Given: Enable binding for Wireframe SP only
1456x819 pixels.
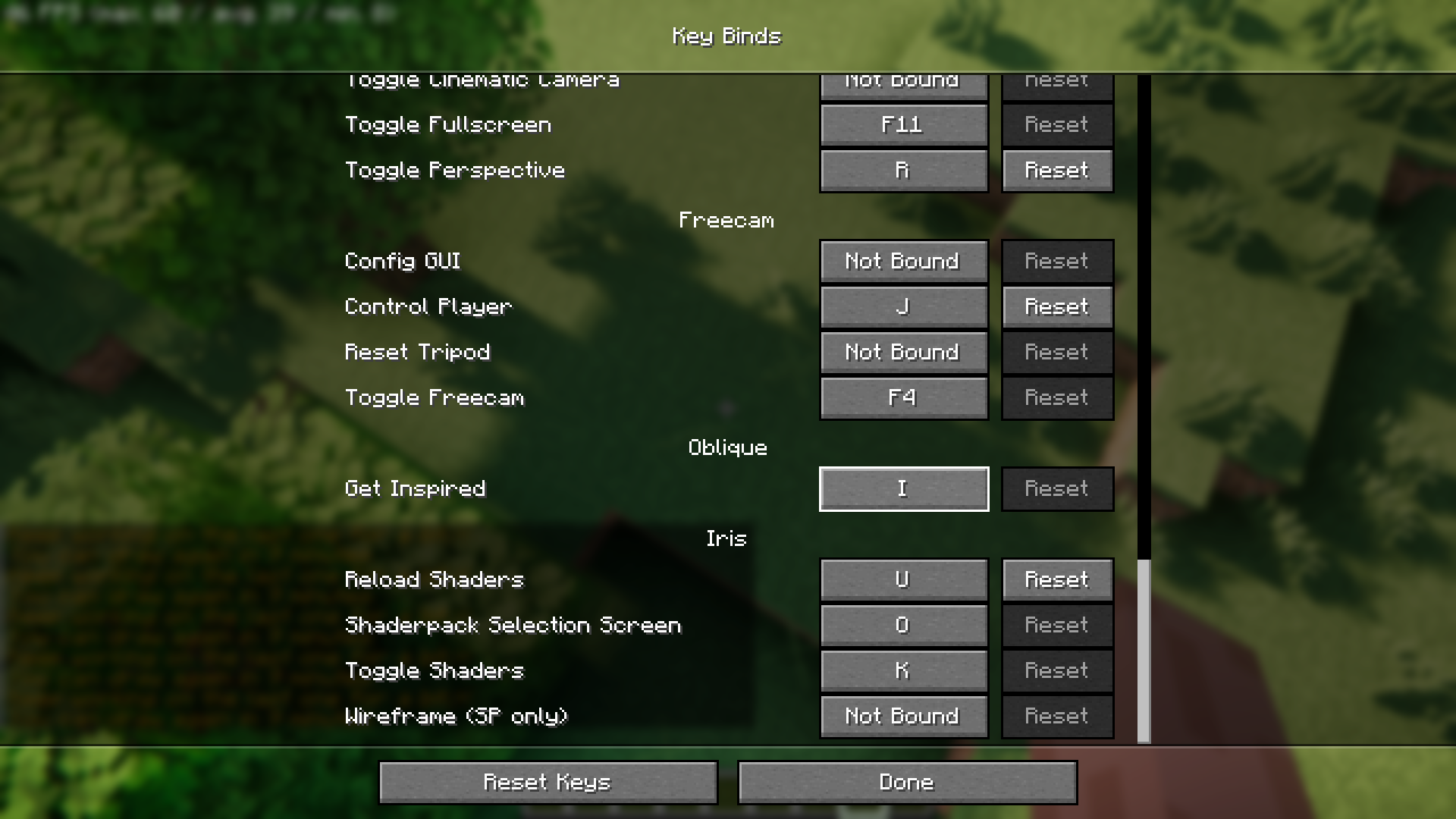Looking at the screenshot, I should 901,716.
